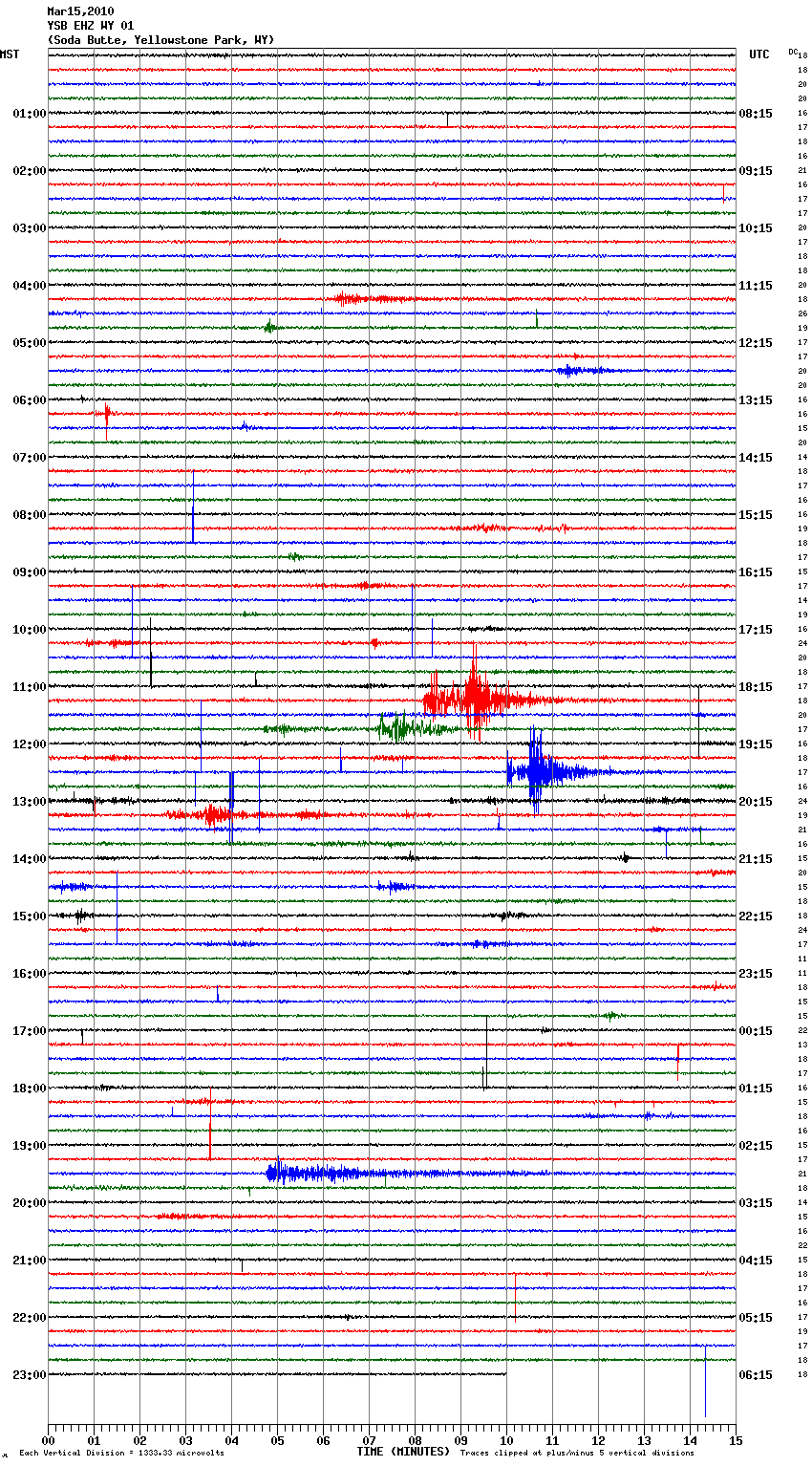Image resolution: width=812 pixels, height=1466 pixels.
Task: Select the 16:00 MST time label
Action: coord(30,974)
